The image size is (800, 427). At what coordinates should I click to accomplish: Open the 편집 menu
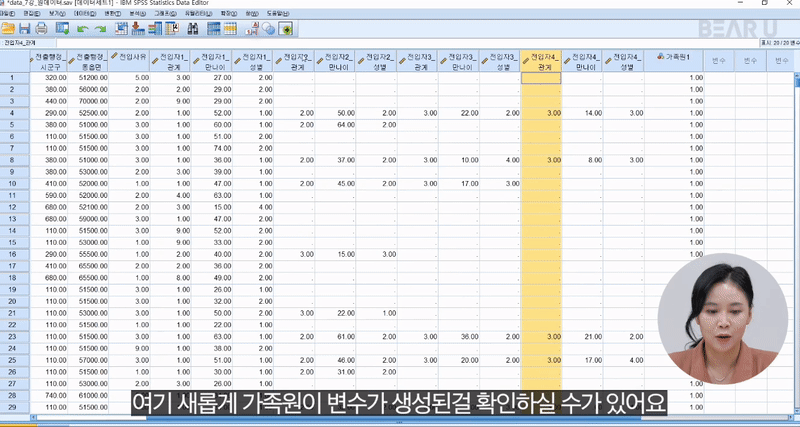point(32,14)
